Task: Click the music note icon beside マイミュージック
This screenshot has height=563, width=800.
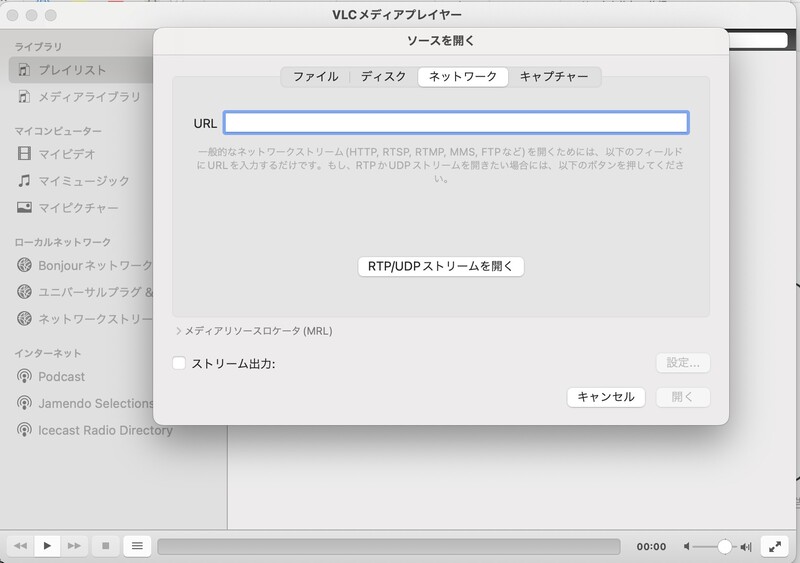Action: point(24,180)
